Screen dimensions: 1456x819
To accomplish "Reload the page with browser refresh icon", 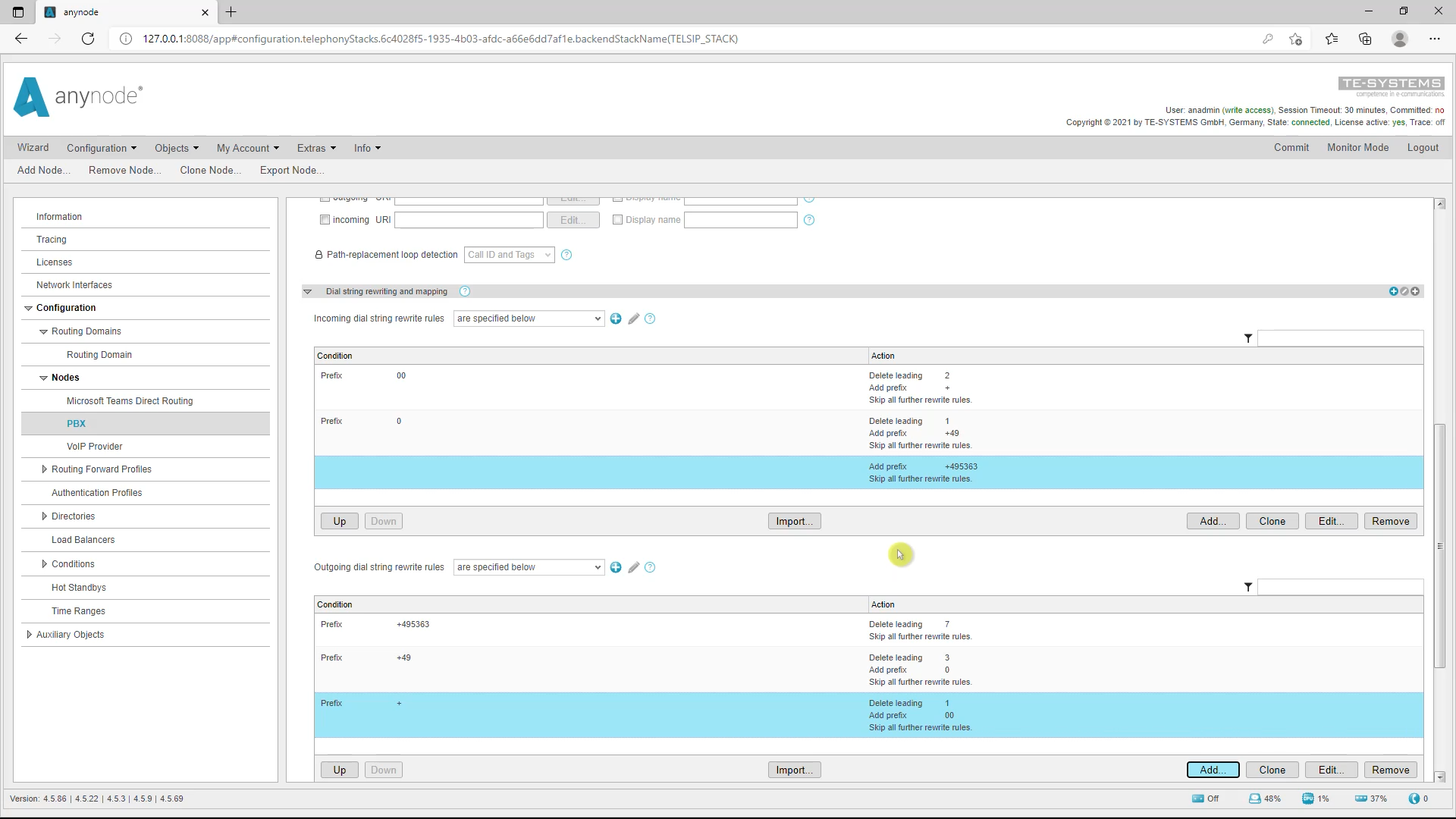I will (88, 39).
